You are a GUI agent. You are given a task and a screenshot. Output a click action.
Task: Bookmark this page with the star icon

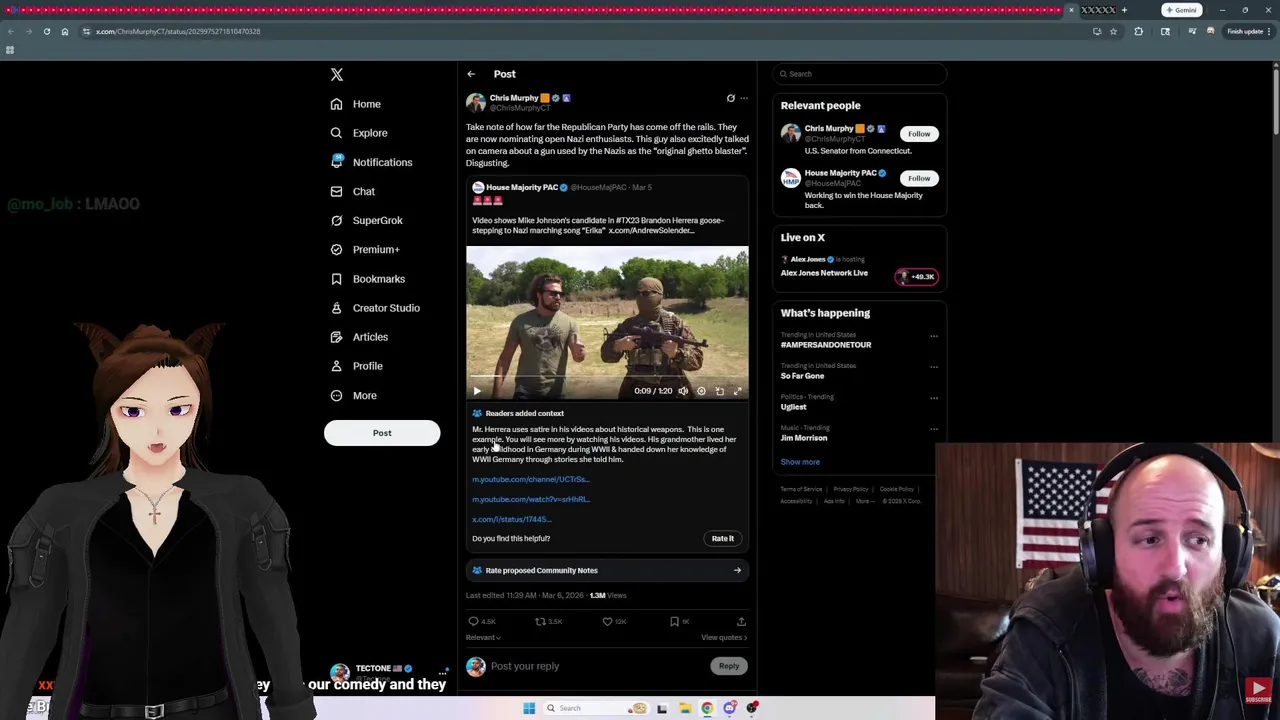1113,32
